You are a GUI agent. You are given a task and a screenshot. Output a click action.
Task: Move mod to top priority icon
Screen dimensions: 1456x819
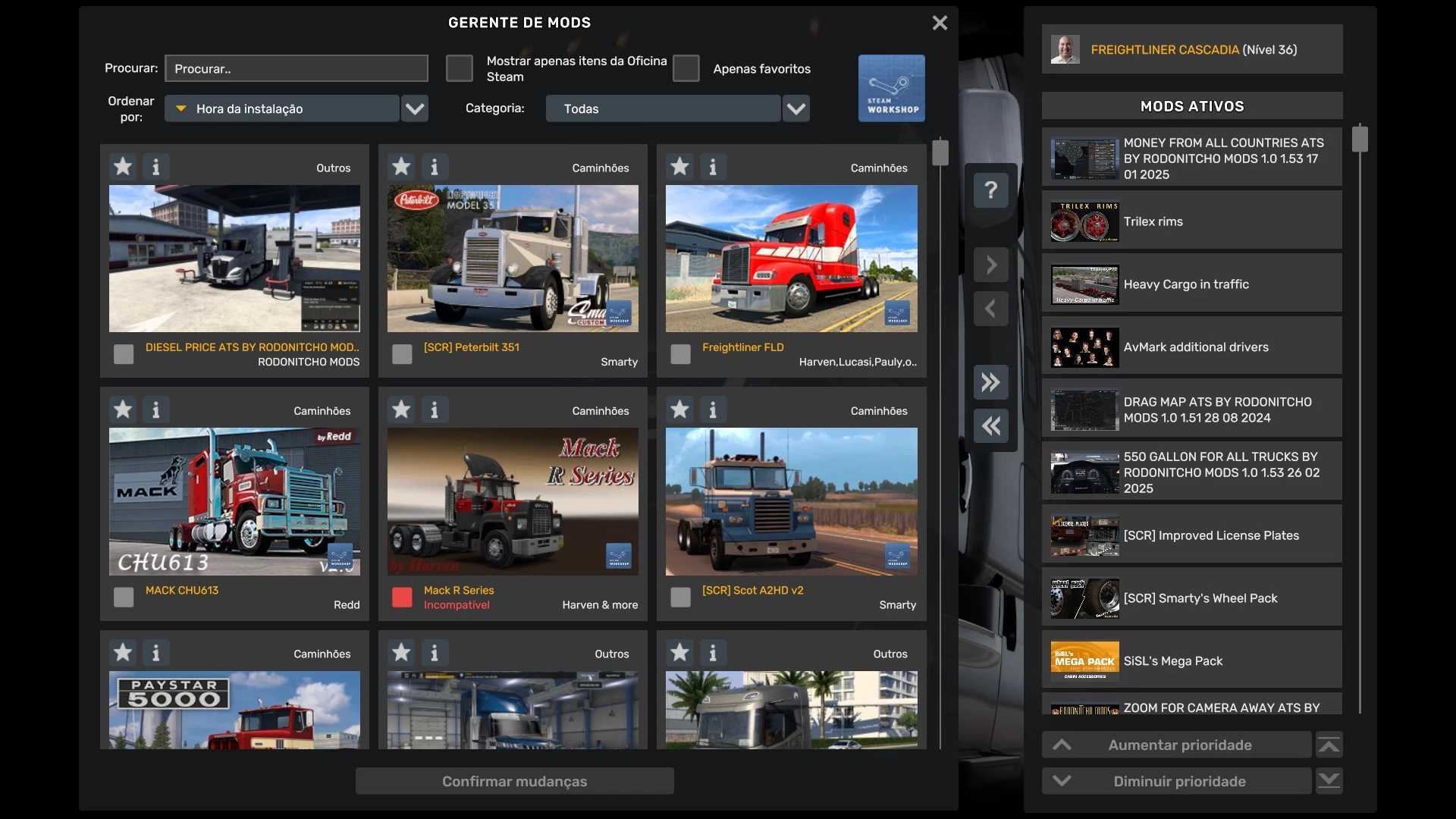(1329, 745)
